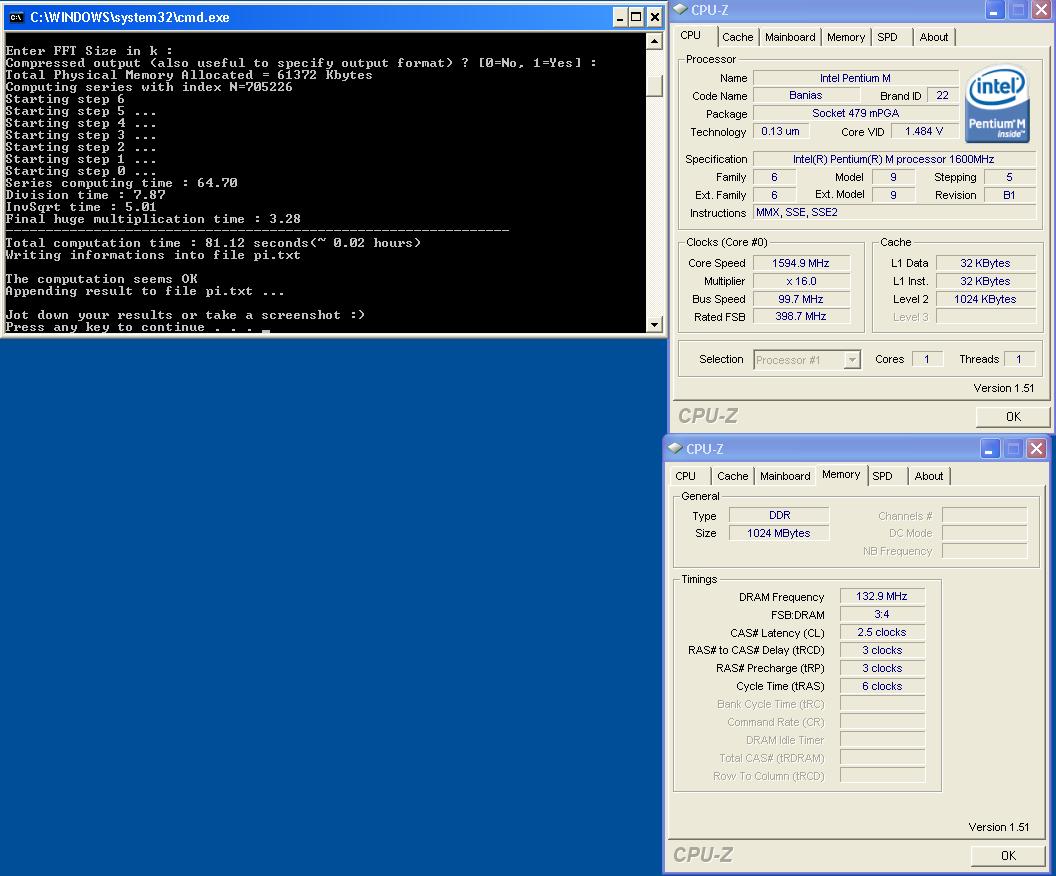Viewport: 1056px width, 876px height.
Task: Click the Cycle Time (tRAS) value '6 clocks'
Action: pyautogui.click(x=882, y=686)
